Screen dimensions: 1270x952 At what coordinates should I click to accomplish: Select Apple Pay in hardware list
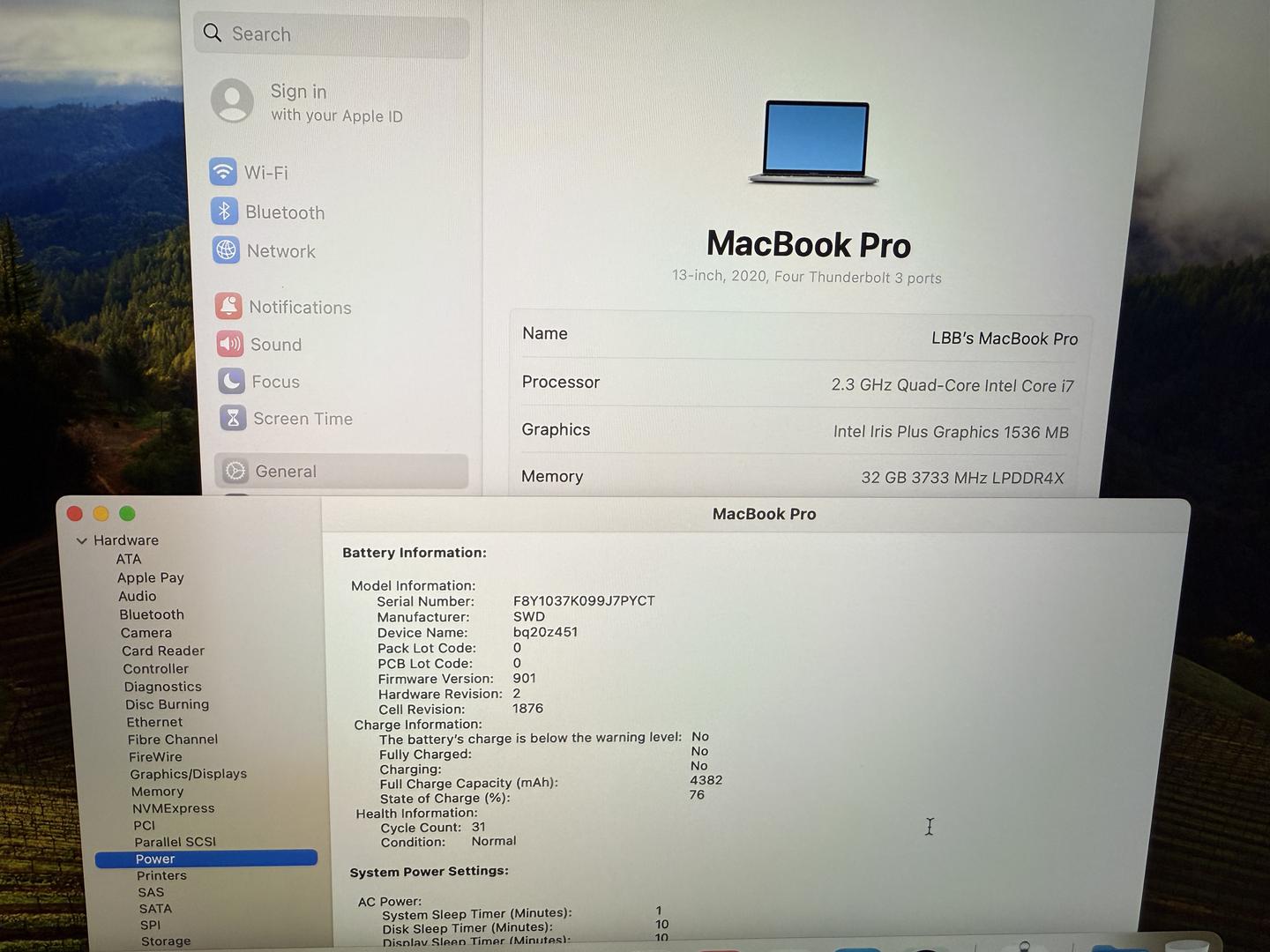[x=151, y=577]
